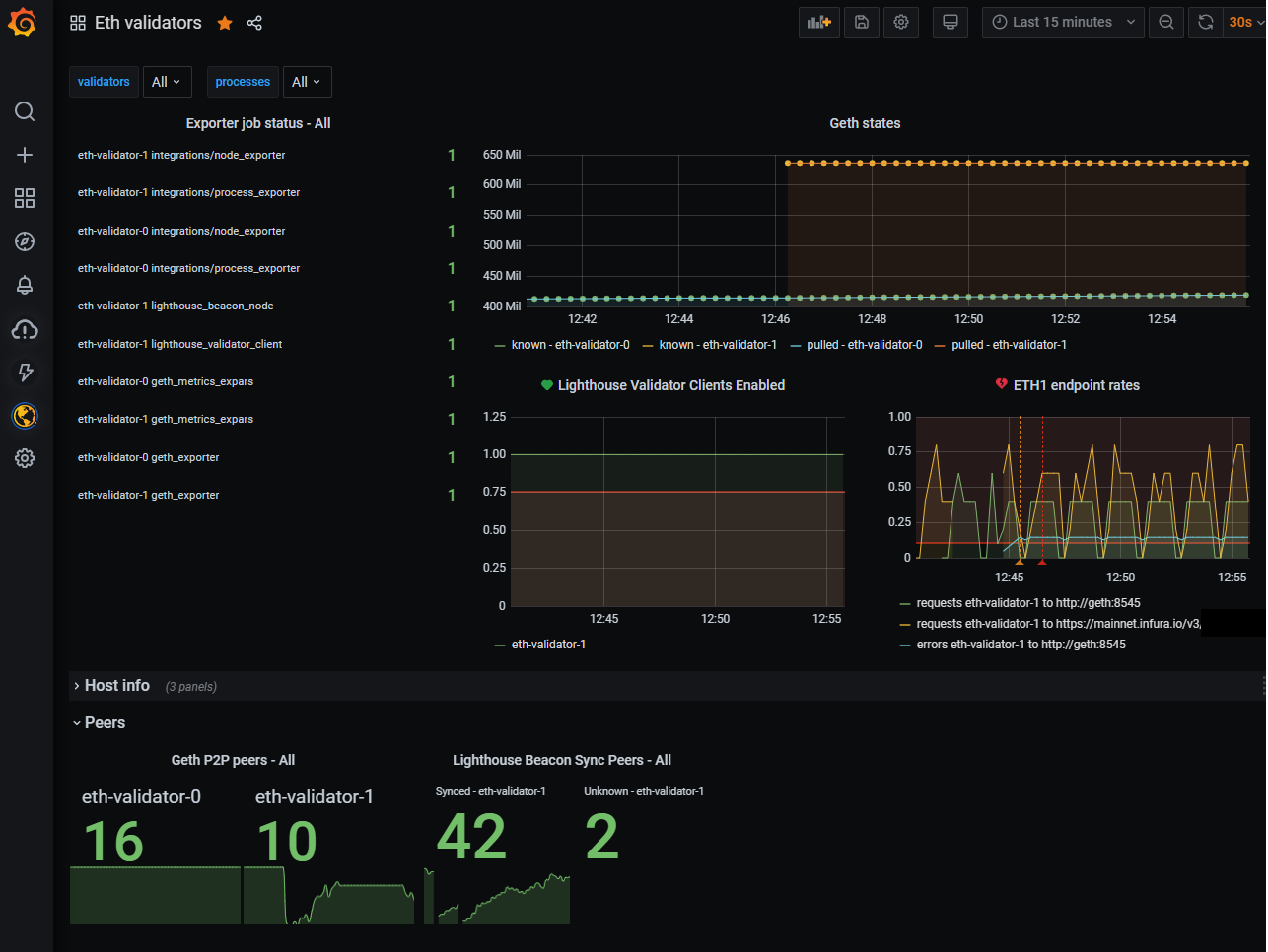The width and height of the screenshot is (1268, 952).
Task: Cycle view mode with the monitor icon
Action: pyautogui.click(x=951, y=23)
